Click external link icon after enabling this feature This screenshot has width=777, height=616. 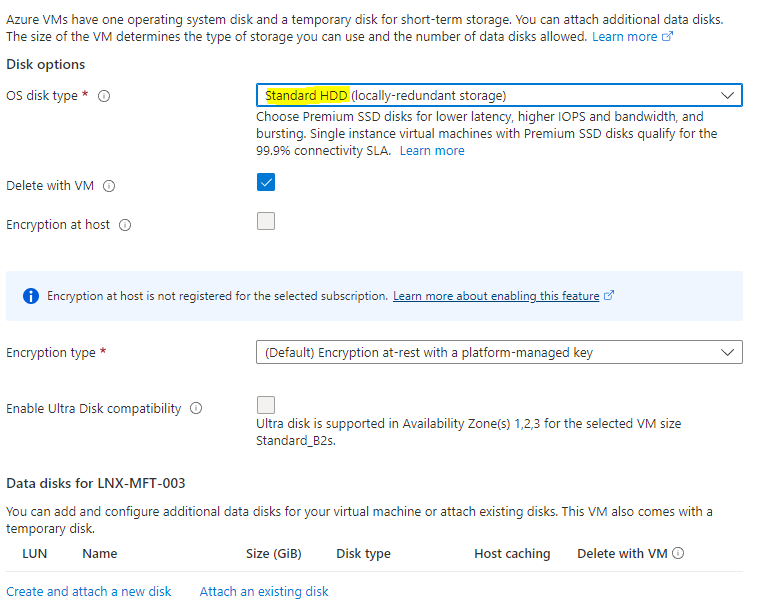coord(609,297)
